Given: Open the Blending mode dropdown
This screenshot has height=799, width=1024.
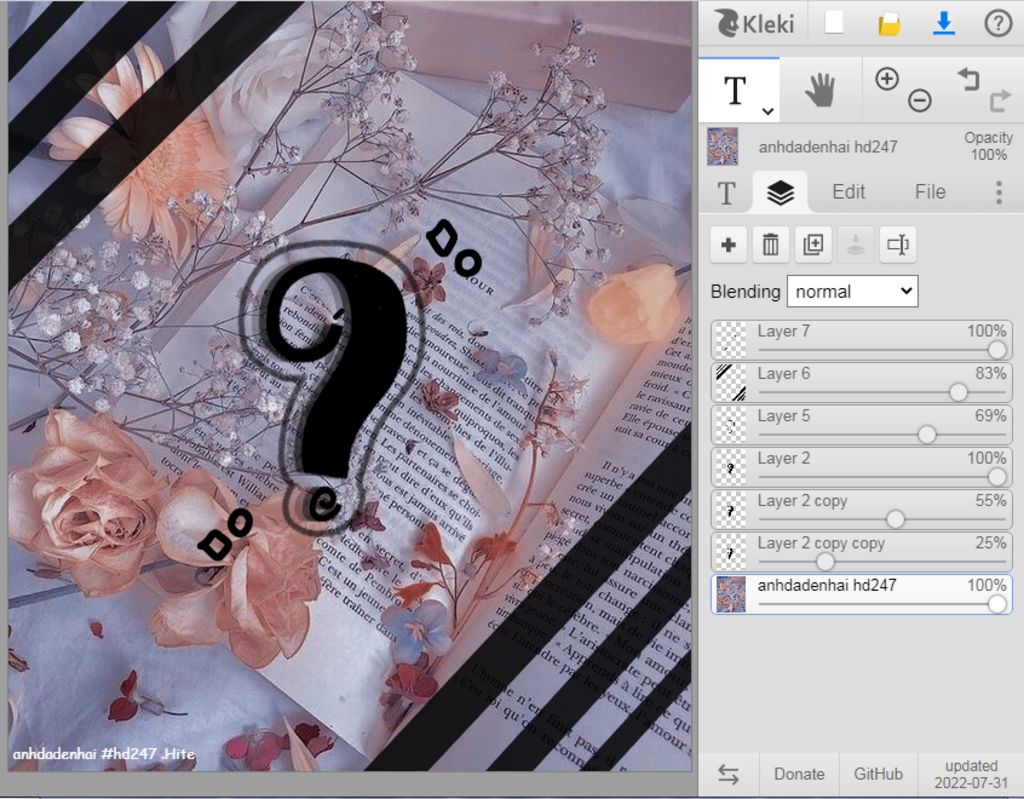Looking at the screenshot, I should pyautogui.click(x=852, y=291).
